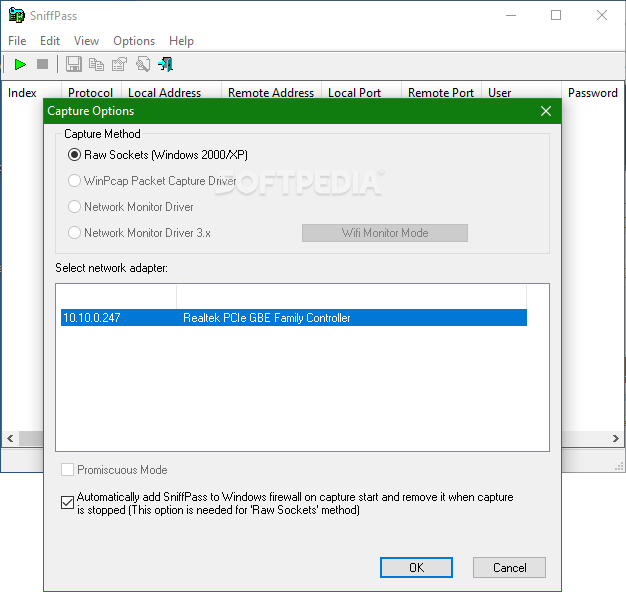The width and height of the screenshot is (626, 592).
Task: Click the Wifi Monitor Mode button
Action: [385, 233]
